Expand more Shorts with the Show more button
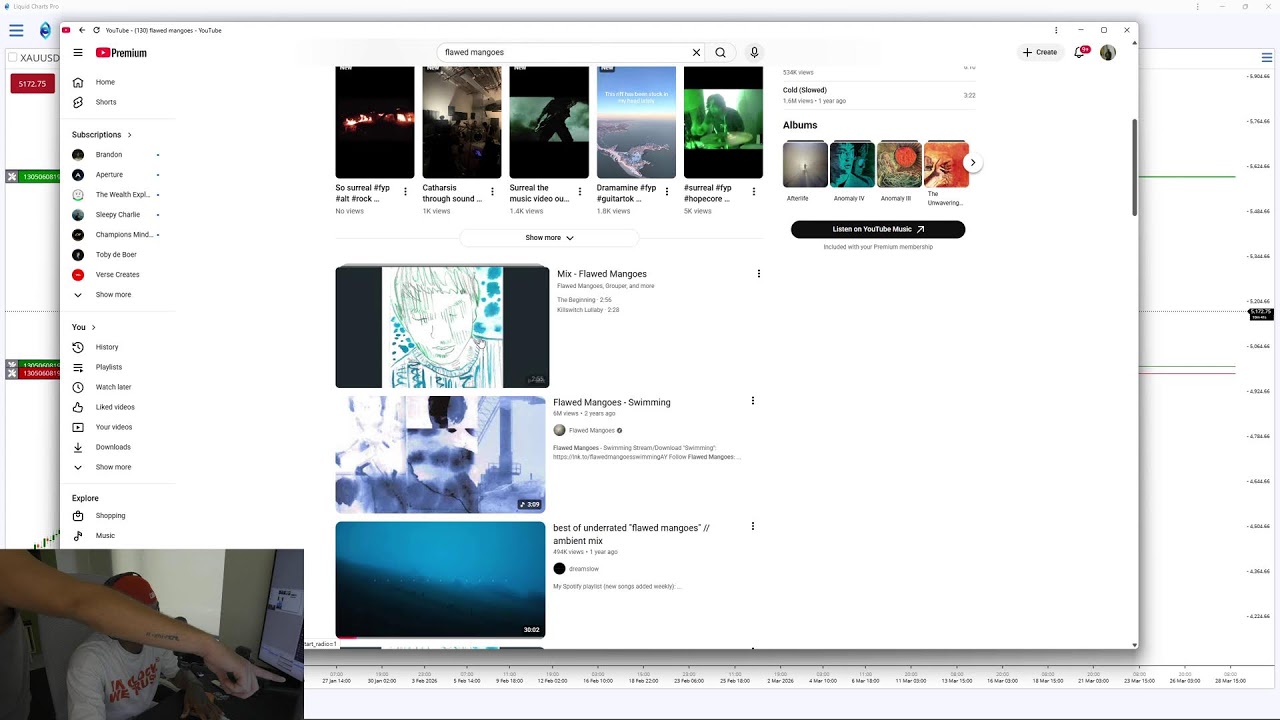Viewport: 1280px width, 720px height. pos(549,238)
